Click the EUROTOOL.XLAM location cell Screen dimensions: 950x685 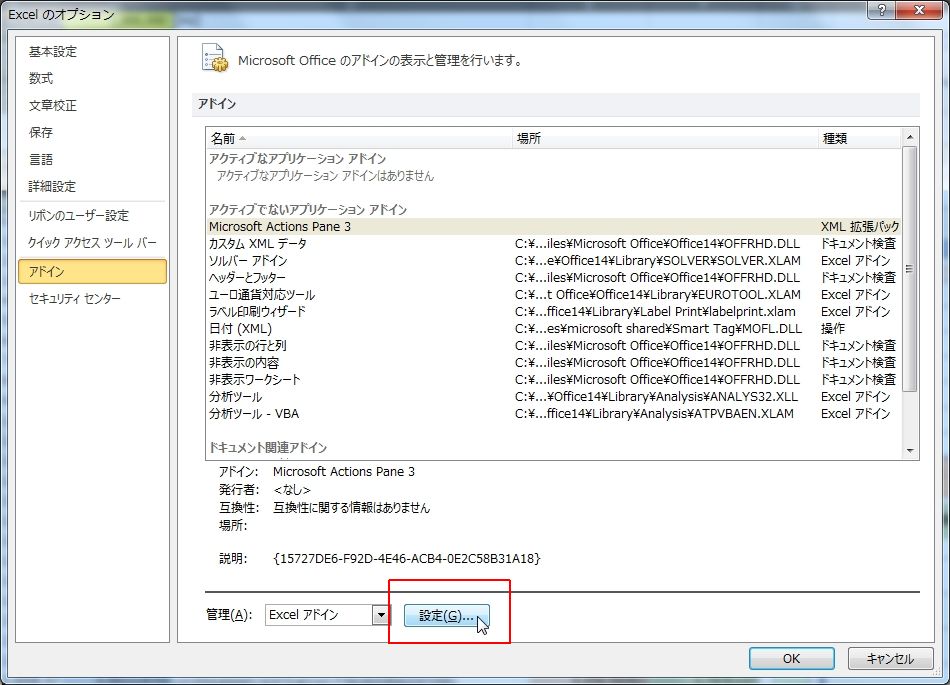point(657,294)
